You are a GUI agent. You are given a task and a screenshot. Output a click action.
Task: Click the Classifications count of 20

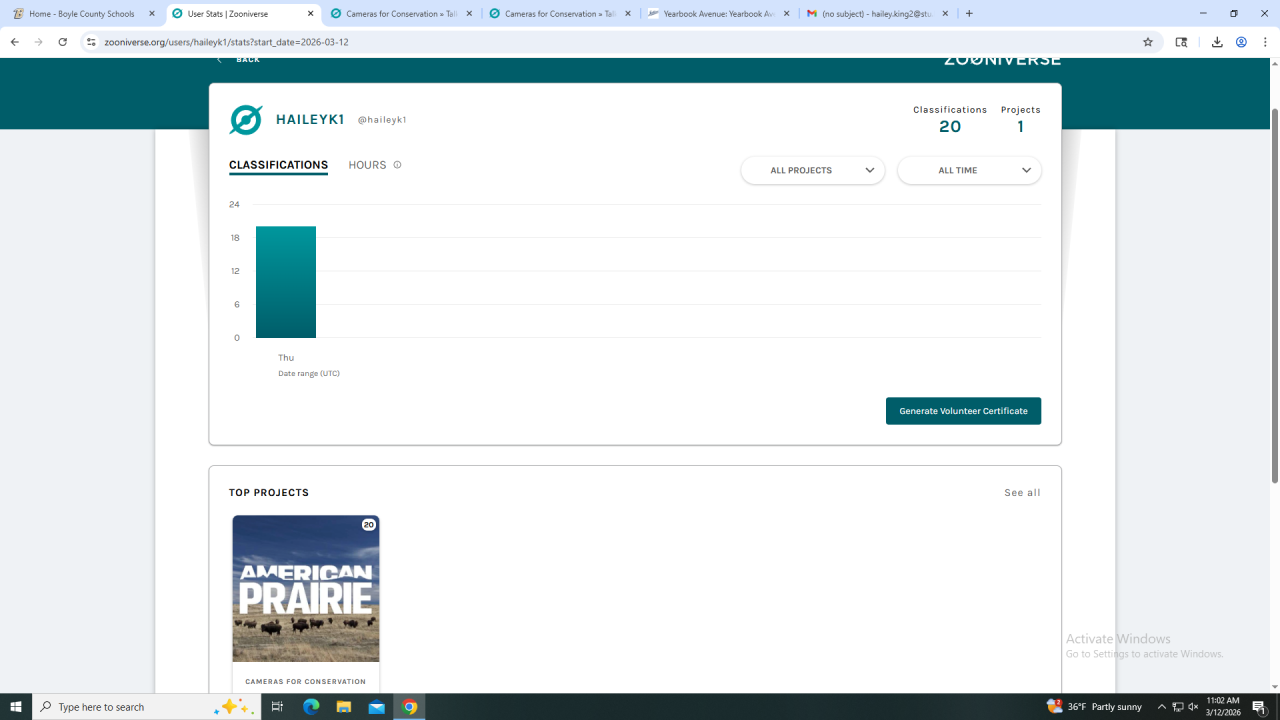click(950, 127)
